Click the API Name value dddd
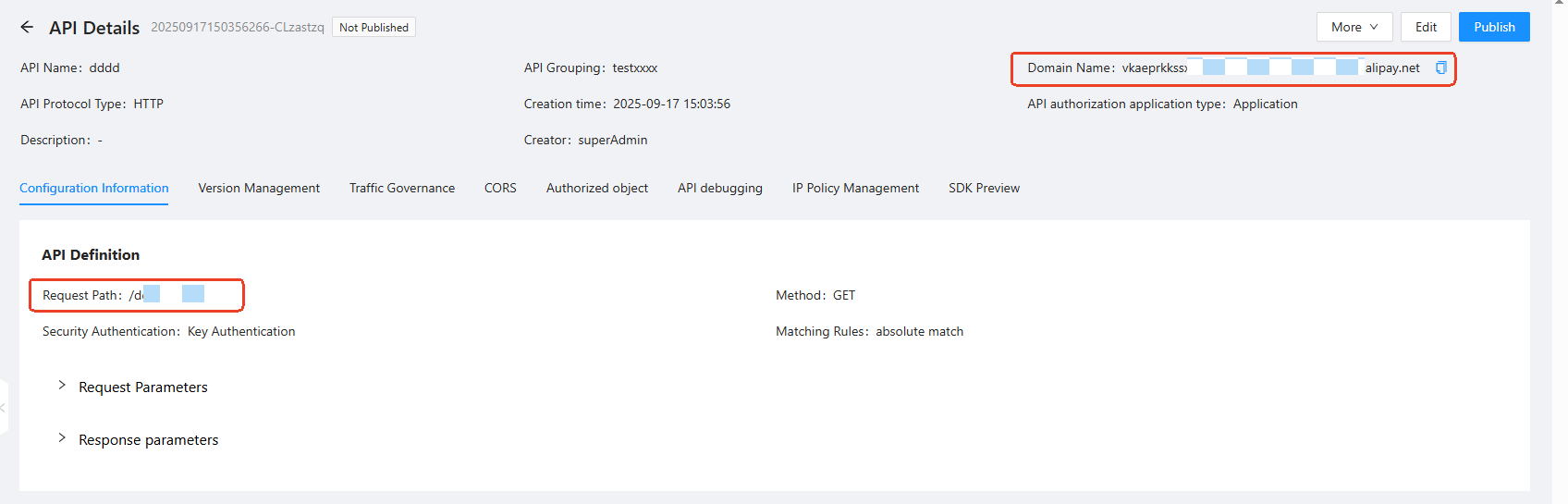This screenshot has height=504, width=1568. coord(104,68)
